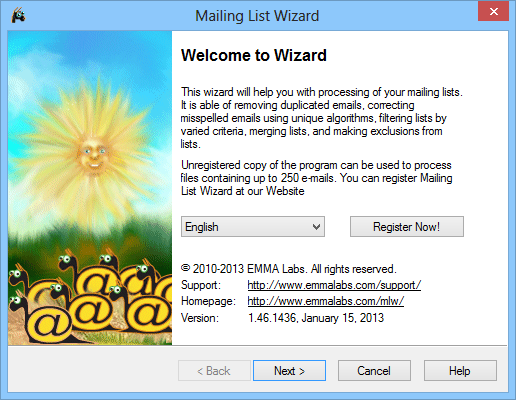The height and width of the screenshot is (400, 516).
Task: Click the copyright symbol before 2010-2013
Action: click(x=186, y=268)
